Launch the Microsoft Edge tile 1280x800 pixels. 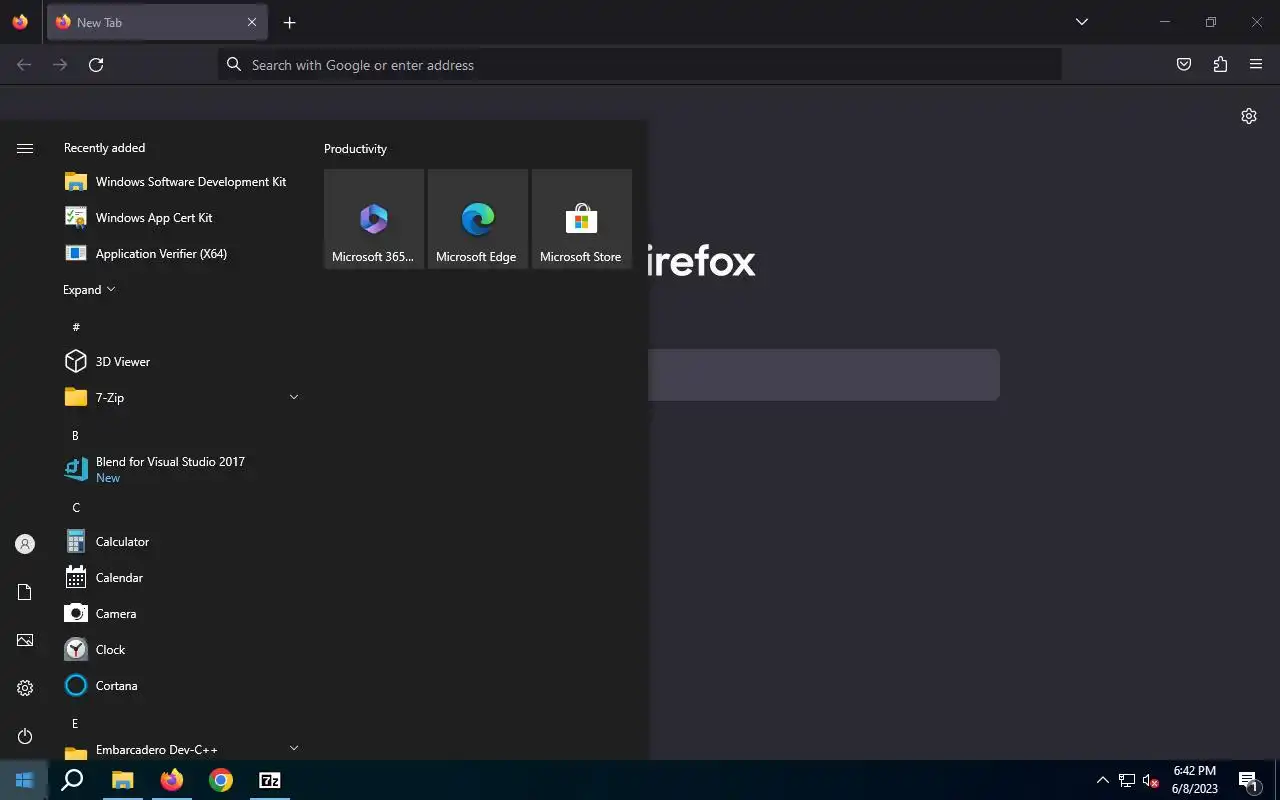click(x=478, y=219)
